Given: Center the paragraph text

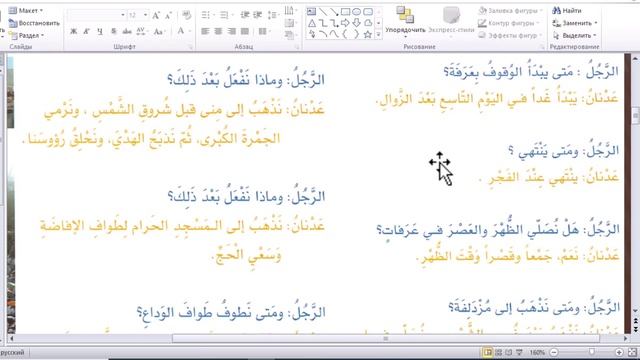Looking at the screenshot, I should coord(218,31).
